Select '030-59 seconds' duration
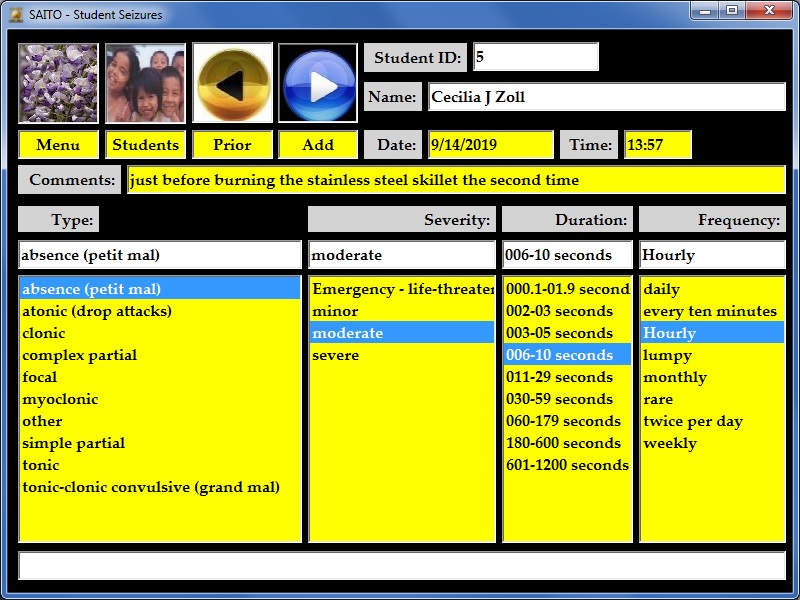Image resolution: width=800 pixels, height=600 pixels. (559, 399)
